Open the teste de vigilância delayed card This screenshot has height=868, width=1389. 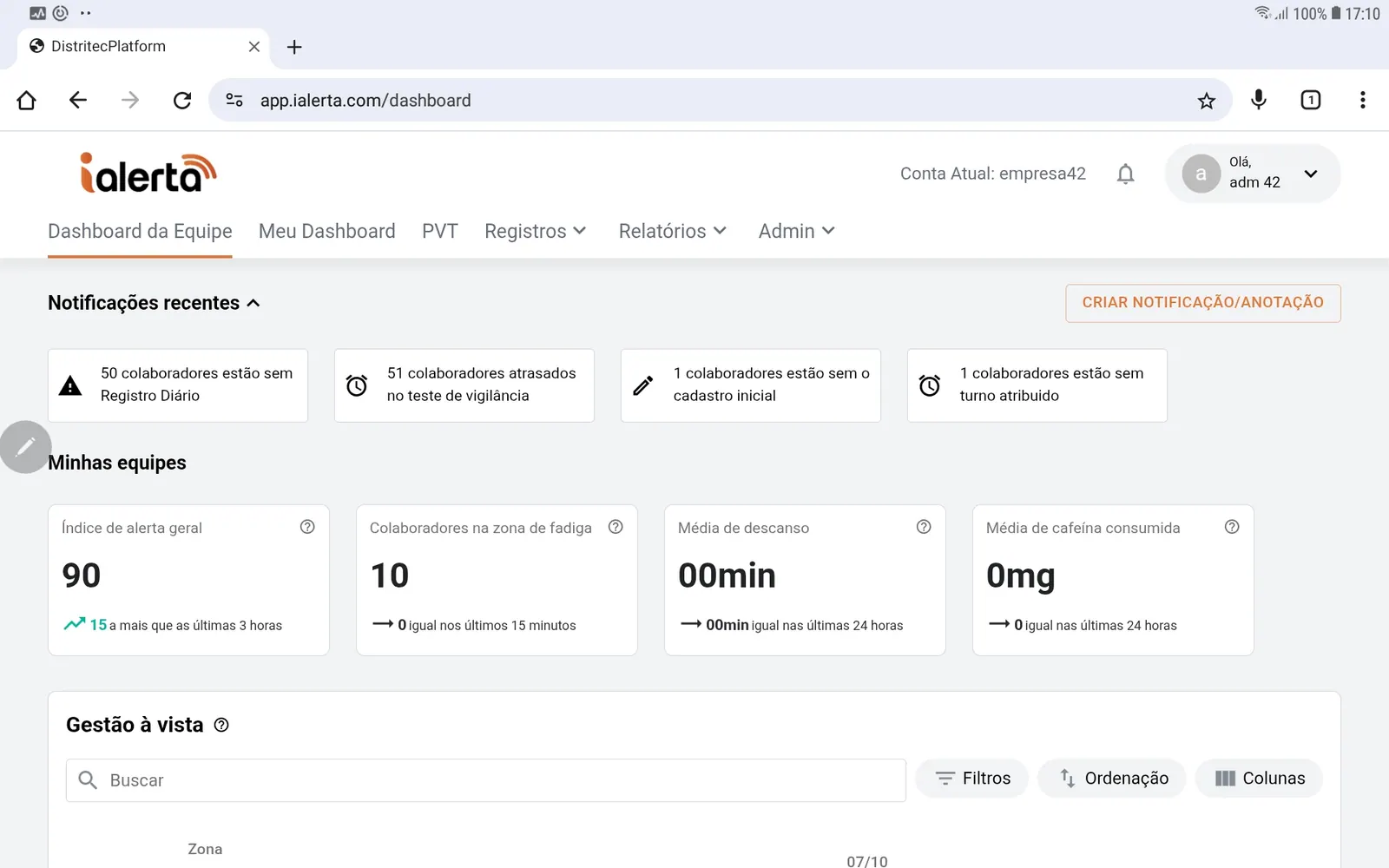point(464,385)
